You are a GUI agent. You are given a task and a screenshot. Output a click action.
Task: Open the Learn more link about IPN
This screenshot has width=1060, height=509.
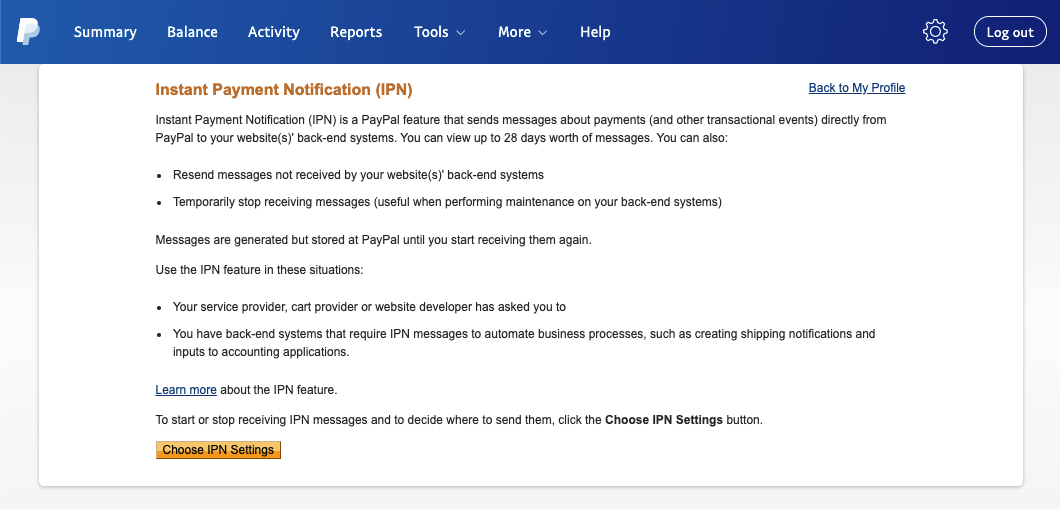(x=186, y=390)
